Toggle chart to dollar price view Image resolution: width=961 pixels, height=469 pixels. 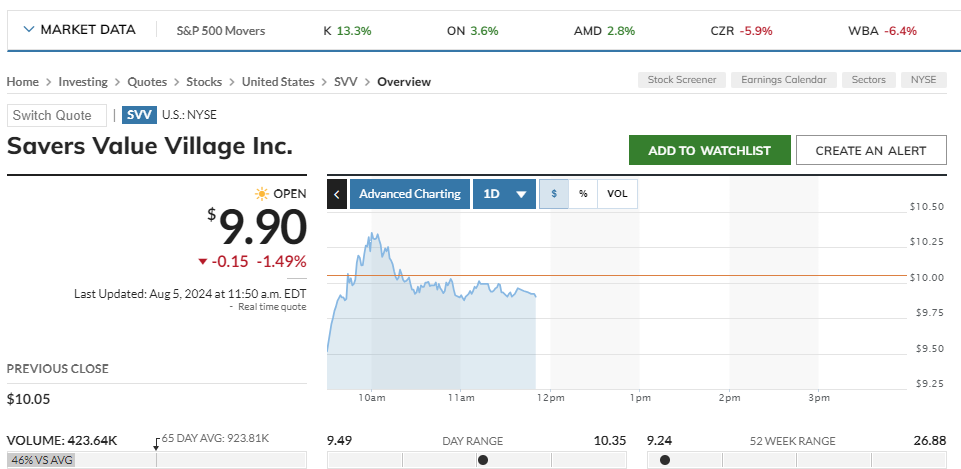554,194
